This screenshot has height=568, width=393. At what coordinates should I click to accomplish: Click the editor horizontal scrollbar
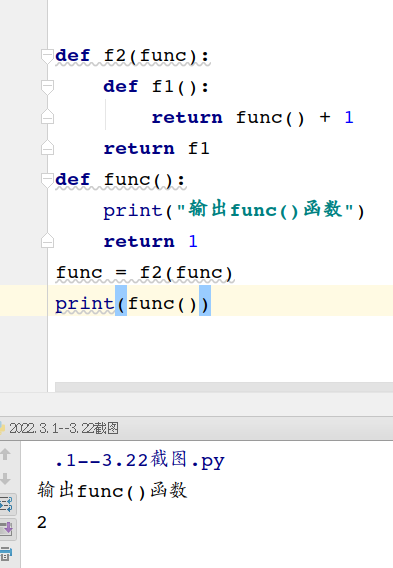point(224,387)
